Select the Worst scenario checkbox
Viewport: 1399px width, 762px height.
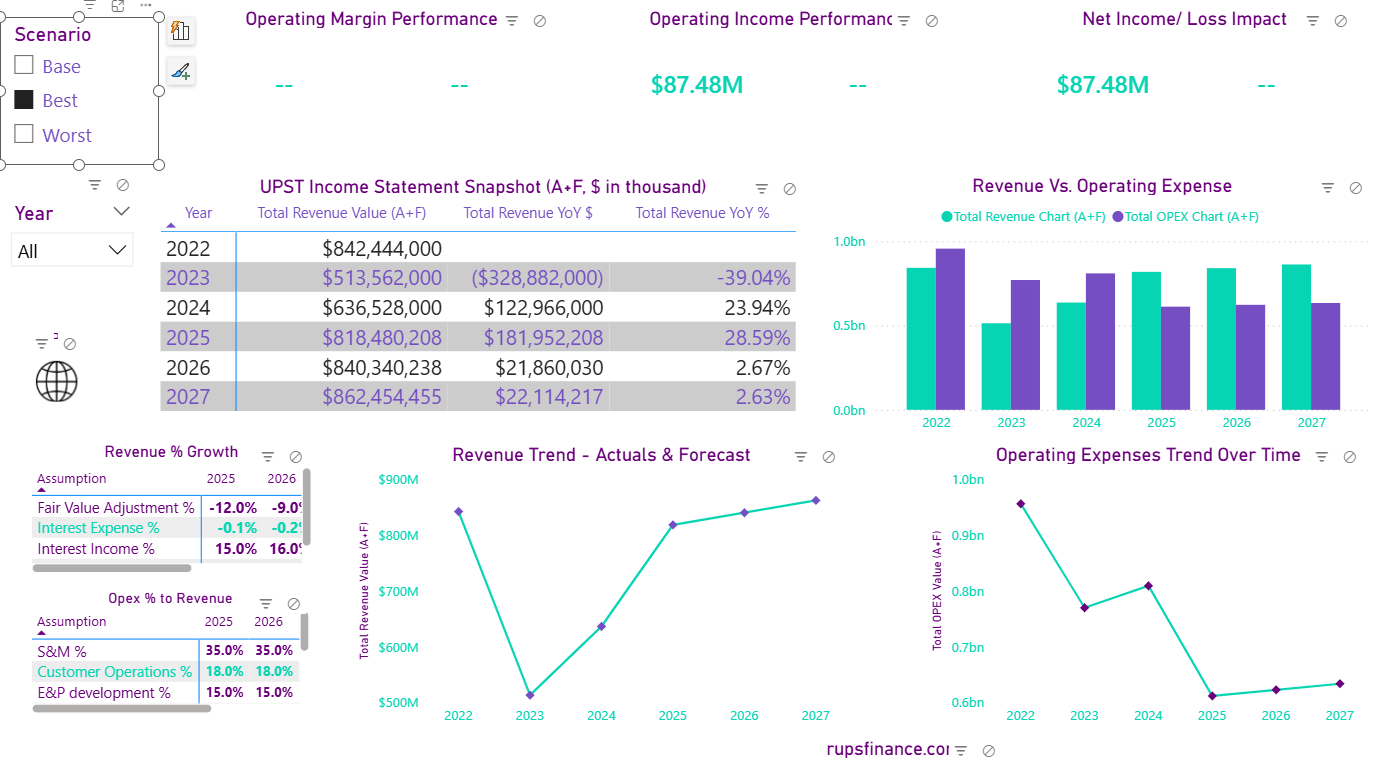click(25, 133)
